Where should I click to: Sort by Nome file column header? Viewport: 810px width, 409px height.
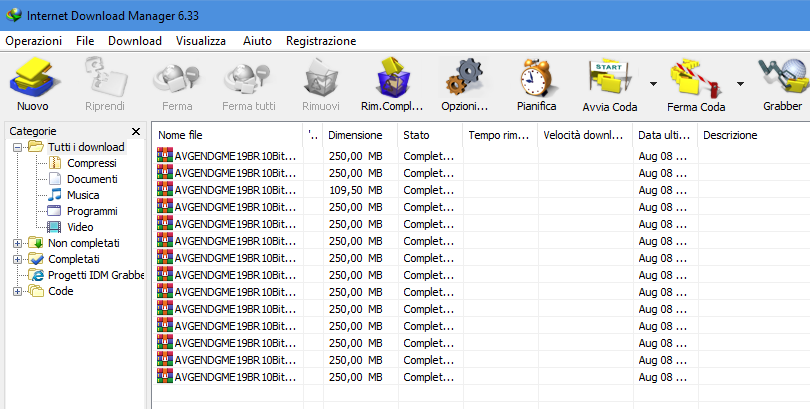(227, 135)
